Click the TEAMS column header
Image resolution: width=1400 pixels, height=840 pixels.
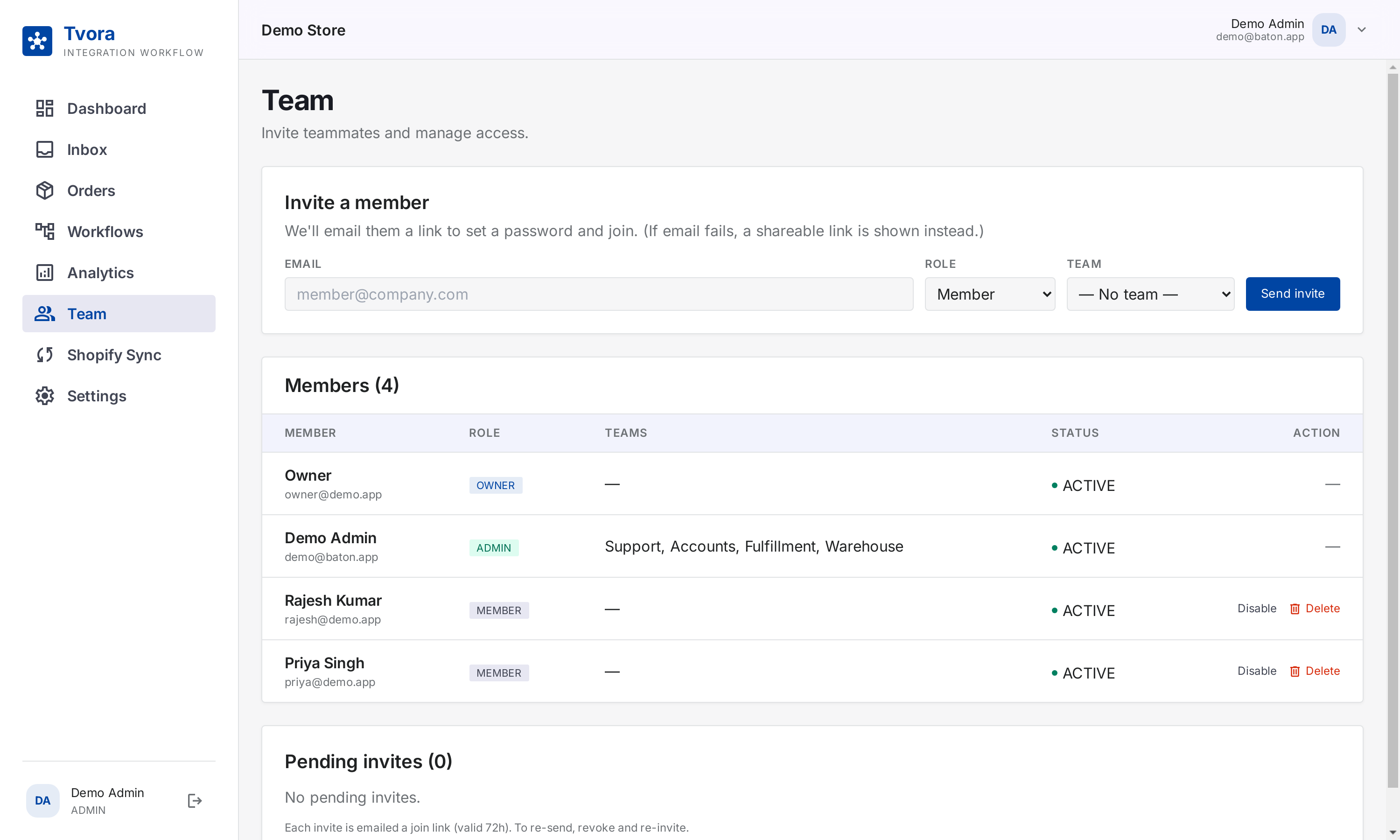625,433
